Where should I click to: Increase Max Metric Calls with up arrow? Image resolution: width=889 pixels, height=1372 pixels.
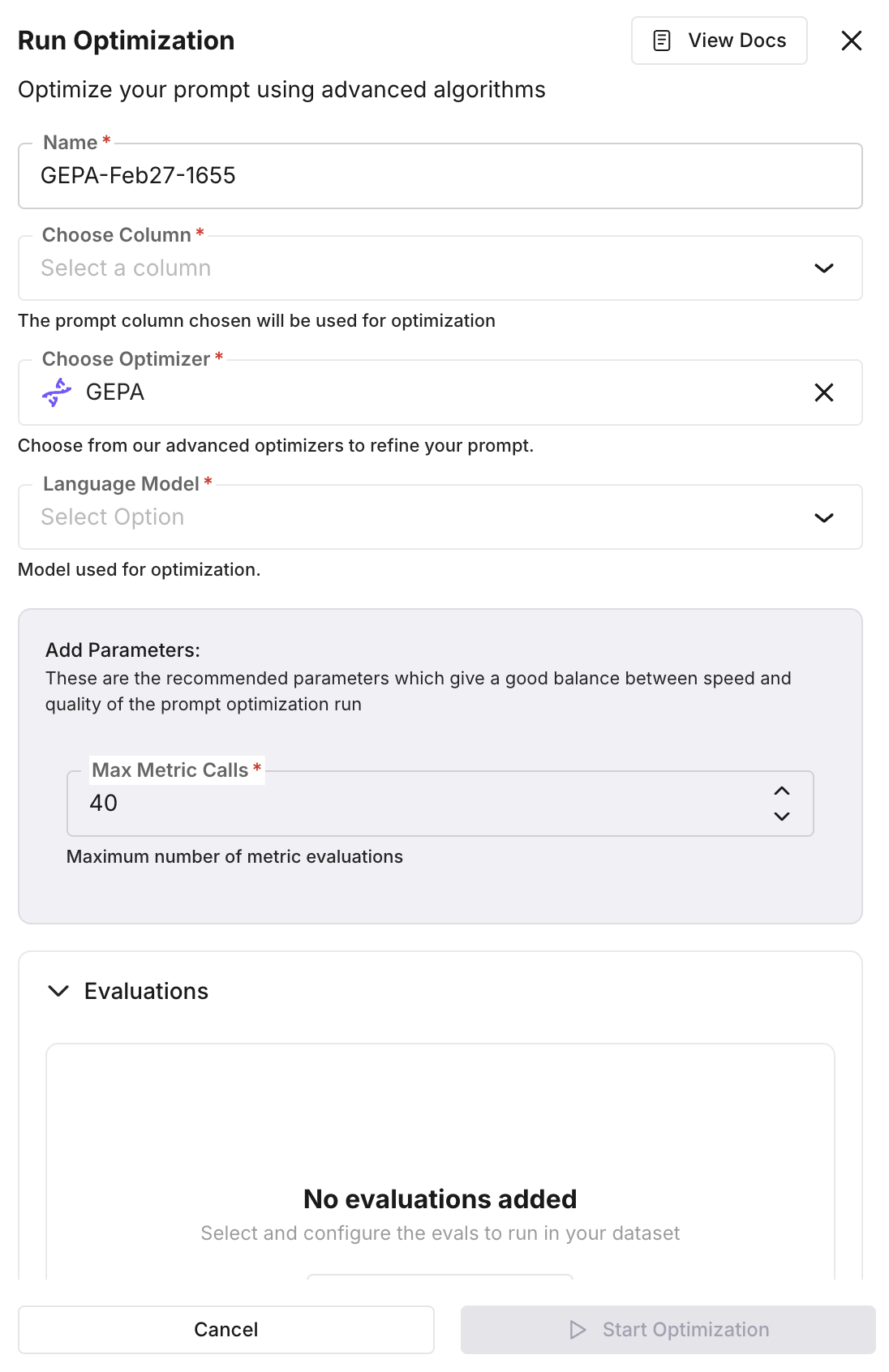[782, 791]
